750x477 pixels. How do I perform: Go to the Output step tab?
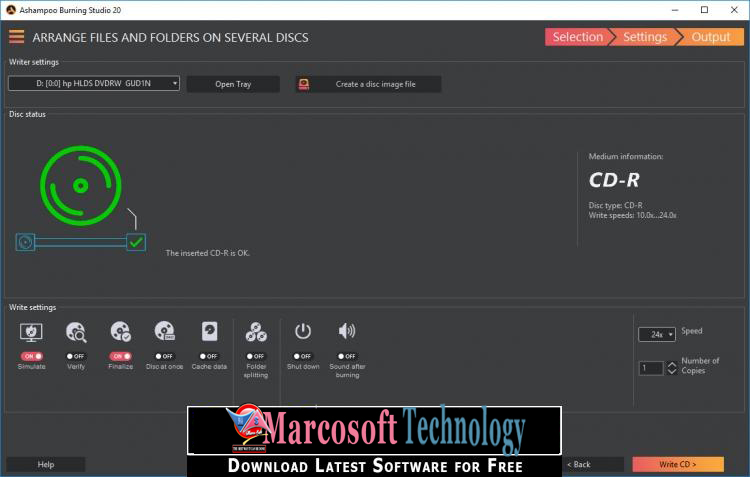(x=711, y=37)
